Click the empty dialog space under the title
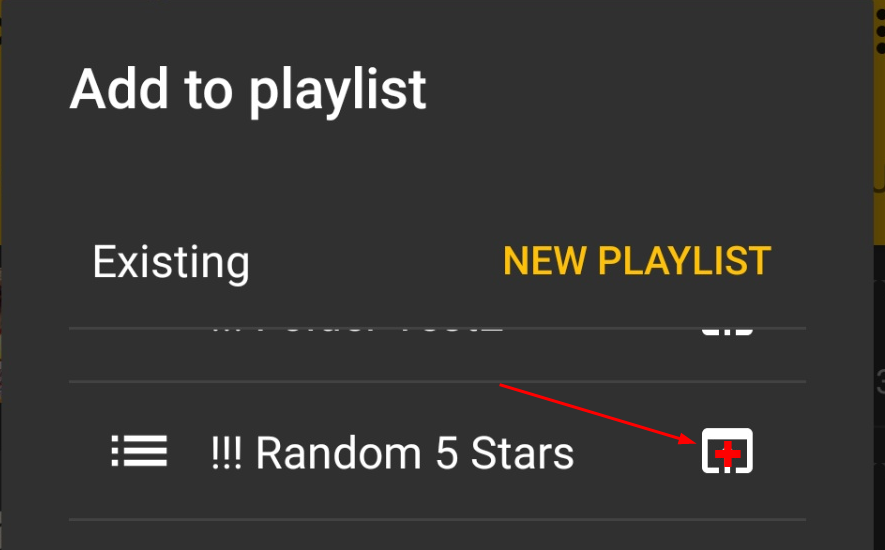This screenshot has height=550, width=885. (x=437, y=175)
